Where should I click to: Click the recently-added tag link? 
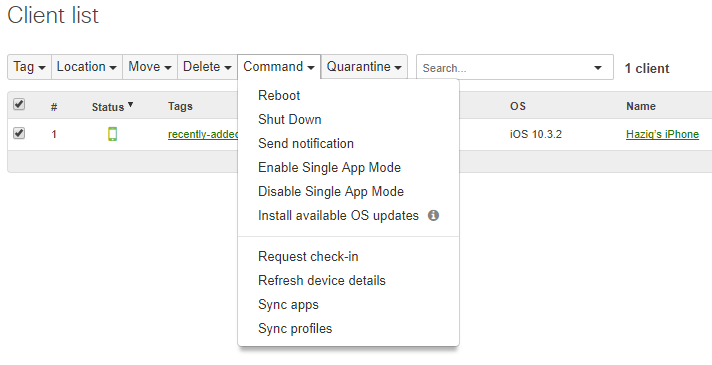[203, 134]
